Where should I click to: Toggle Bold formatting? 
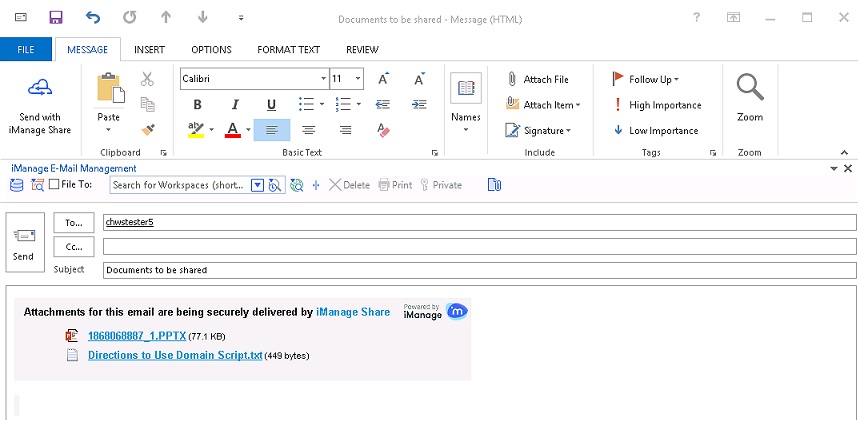coord(198,105)
